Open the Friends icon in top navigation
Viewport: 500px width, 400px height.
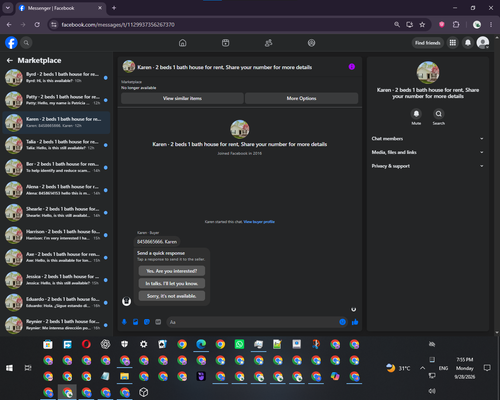point(268,43)
